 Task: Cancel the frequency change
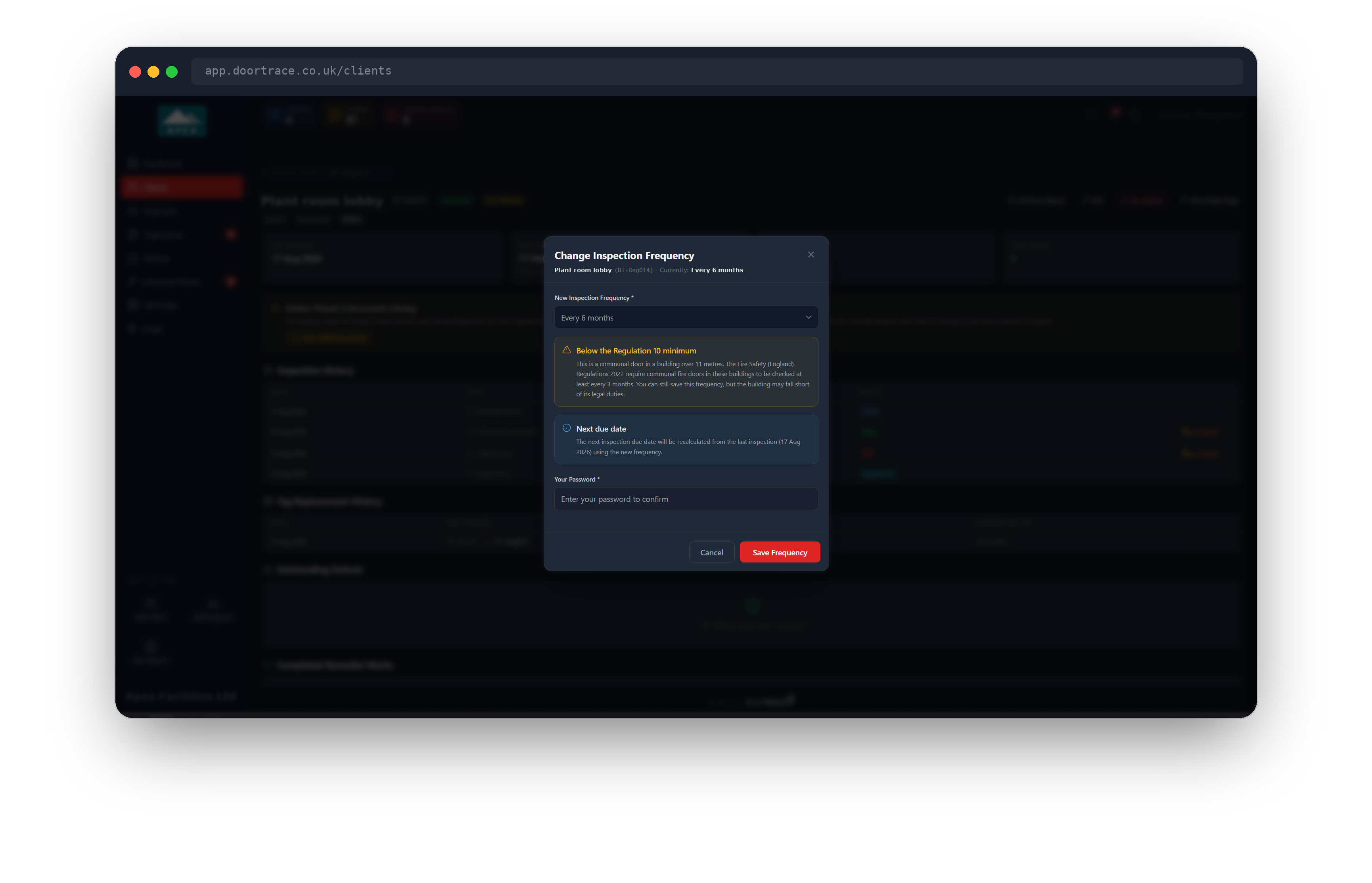711,552
